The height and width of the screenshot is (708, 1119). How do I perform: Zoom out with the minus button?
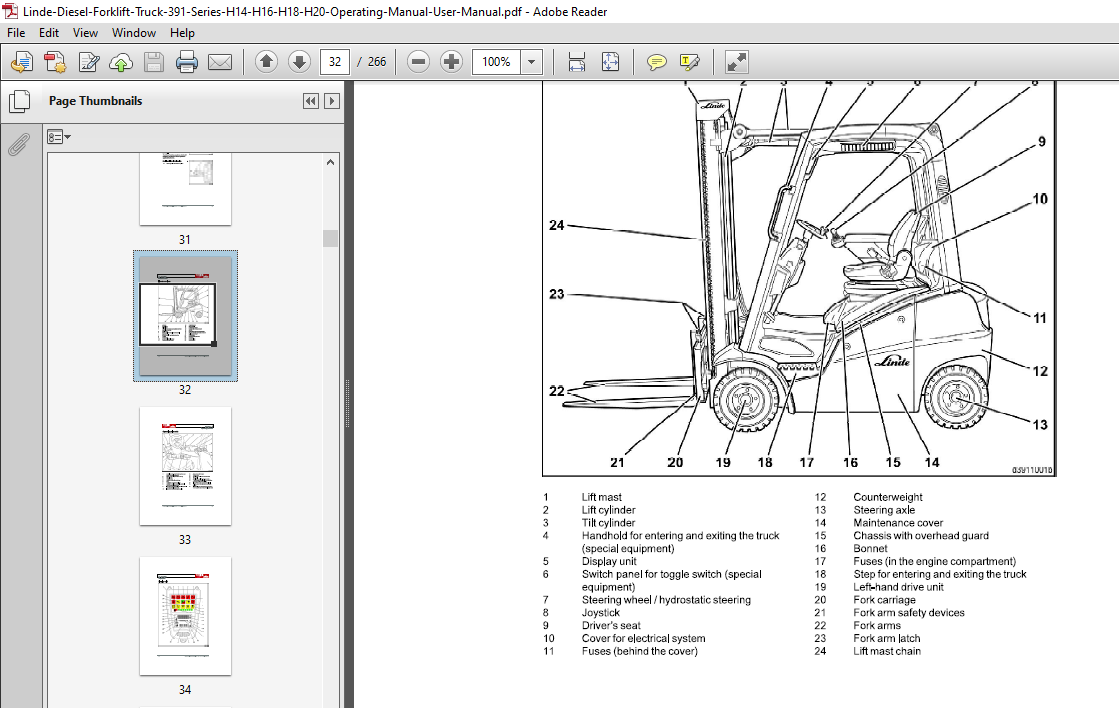[x=418, y=62]
